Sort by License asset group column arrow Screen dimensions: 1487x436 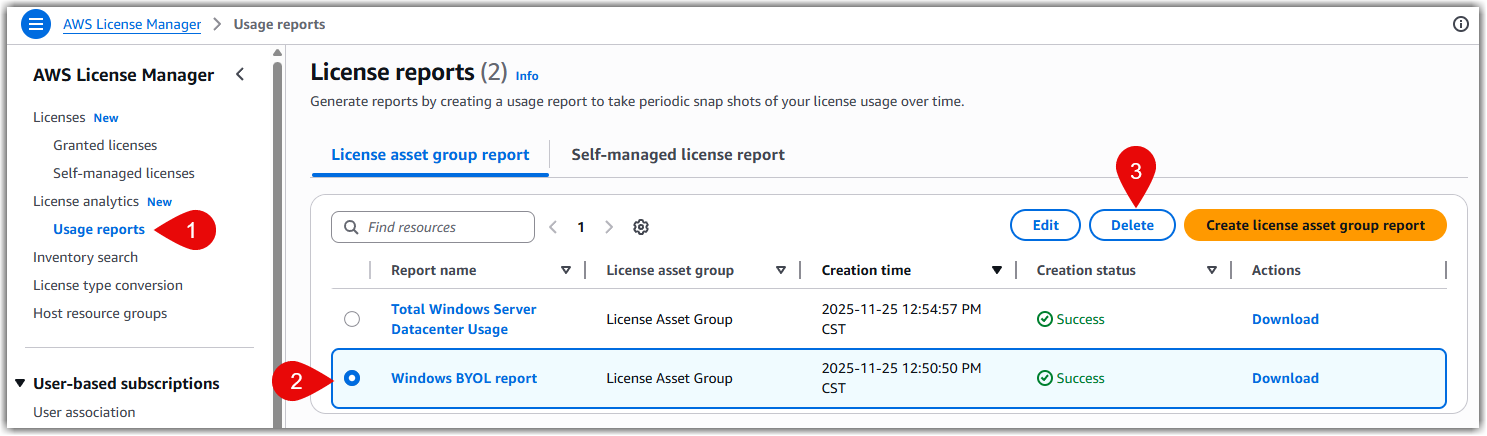pyautogui.click(x=781, y=270)
